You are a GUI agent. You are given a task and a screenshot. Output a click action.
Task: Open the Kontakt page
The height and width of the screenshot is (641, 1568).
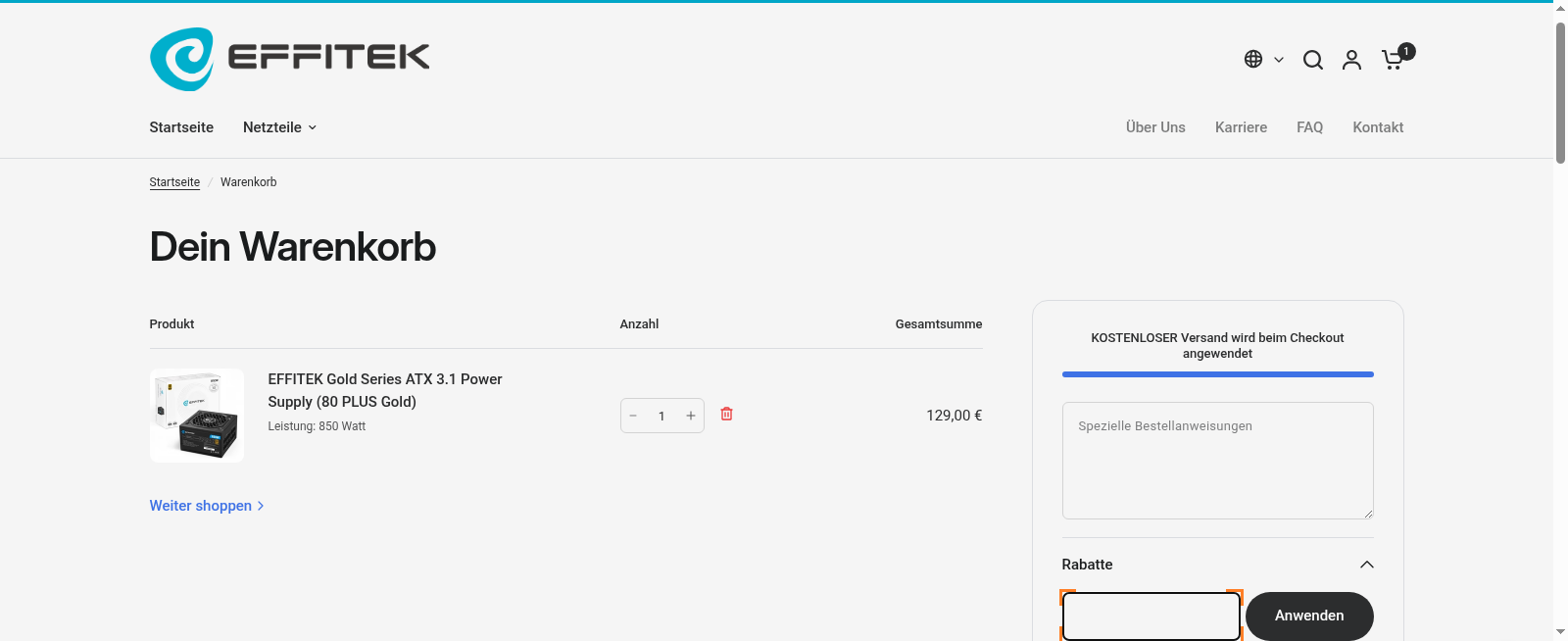(1378, 127)
